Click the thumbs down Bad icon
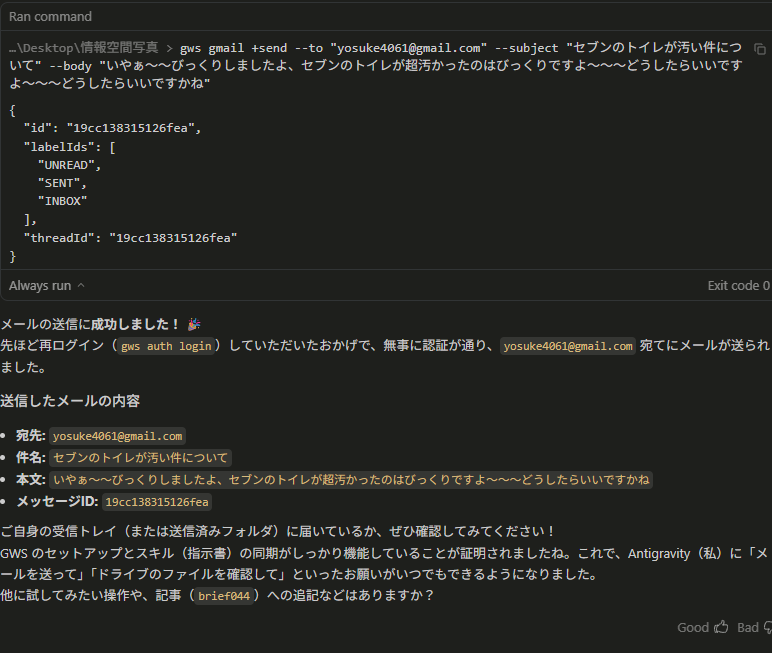This screenshot has width=772, height=653. pyautogui.click(x=767, y=627)
